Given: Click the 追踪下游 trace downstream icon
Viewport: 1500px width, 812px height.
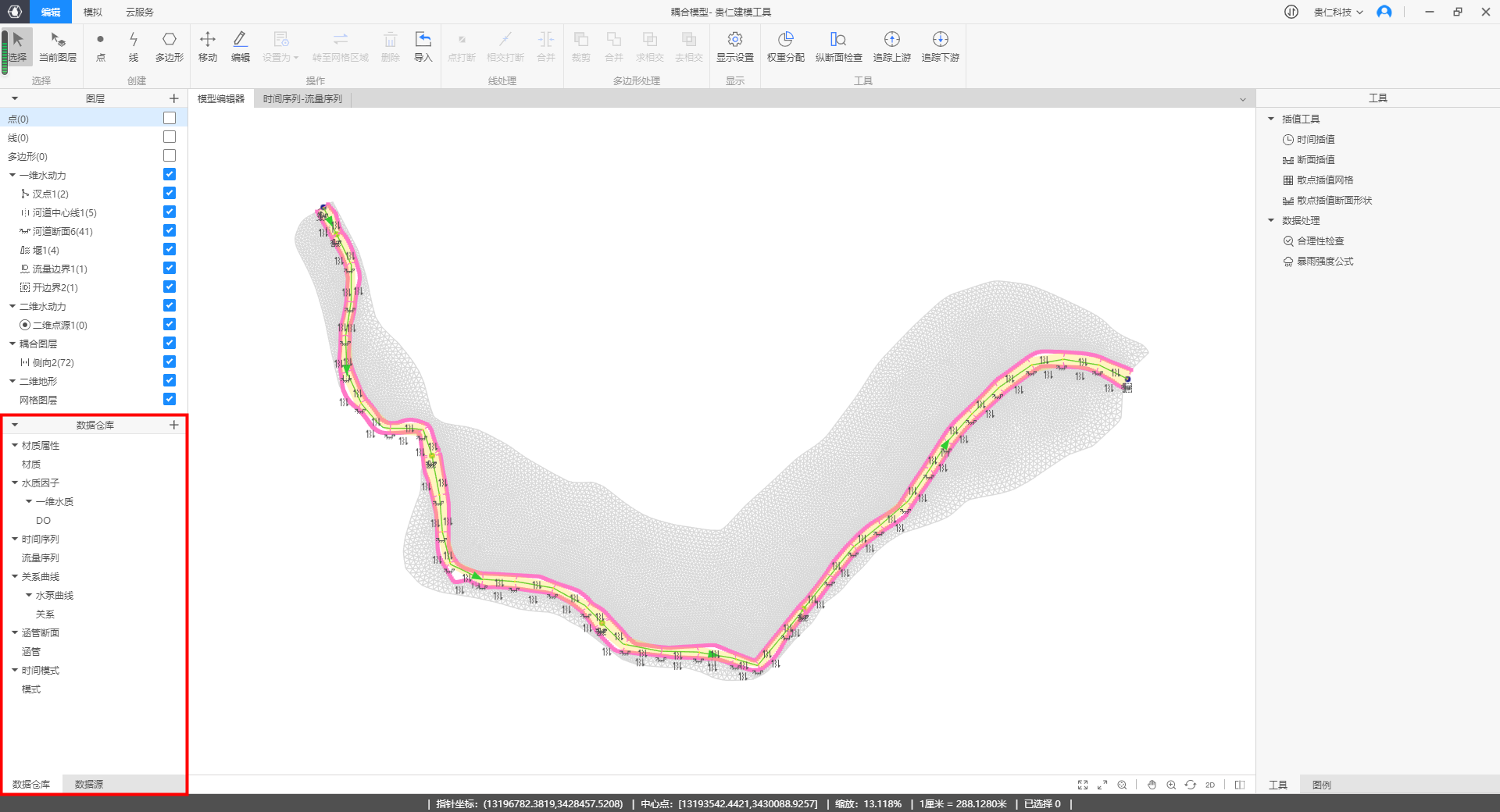Looking at the screenshot, I should pos(940,46).
